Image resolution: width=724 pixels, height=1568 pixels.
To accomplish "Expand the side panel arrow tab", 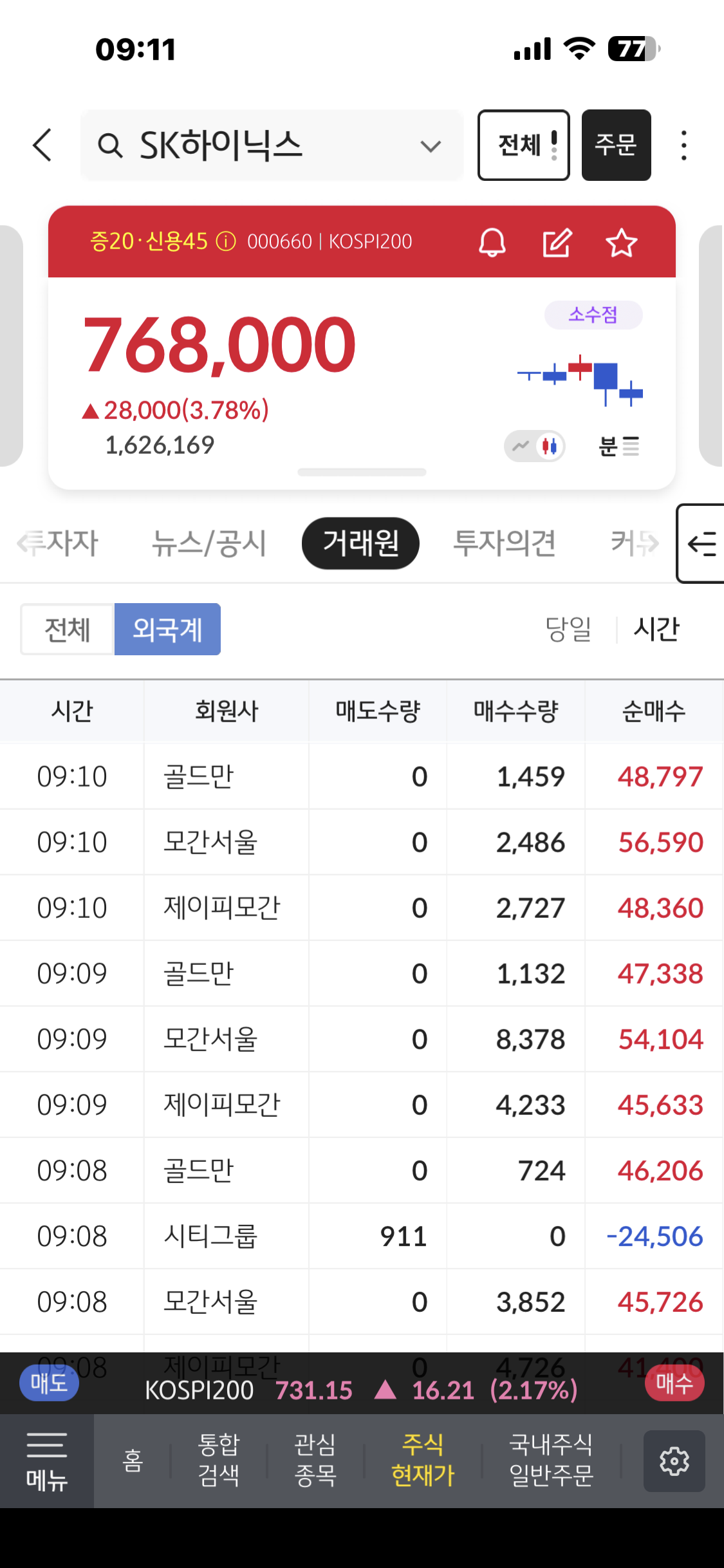I will coord(701,544).
